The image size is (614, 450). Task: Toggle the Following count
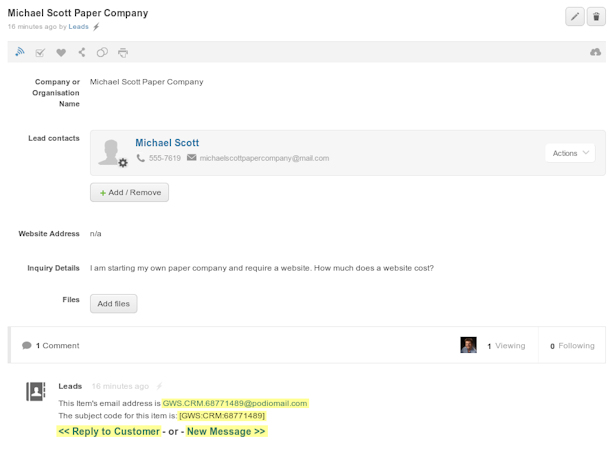[x=571, y=346]
